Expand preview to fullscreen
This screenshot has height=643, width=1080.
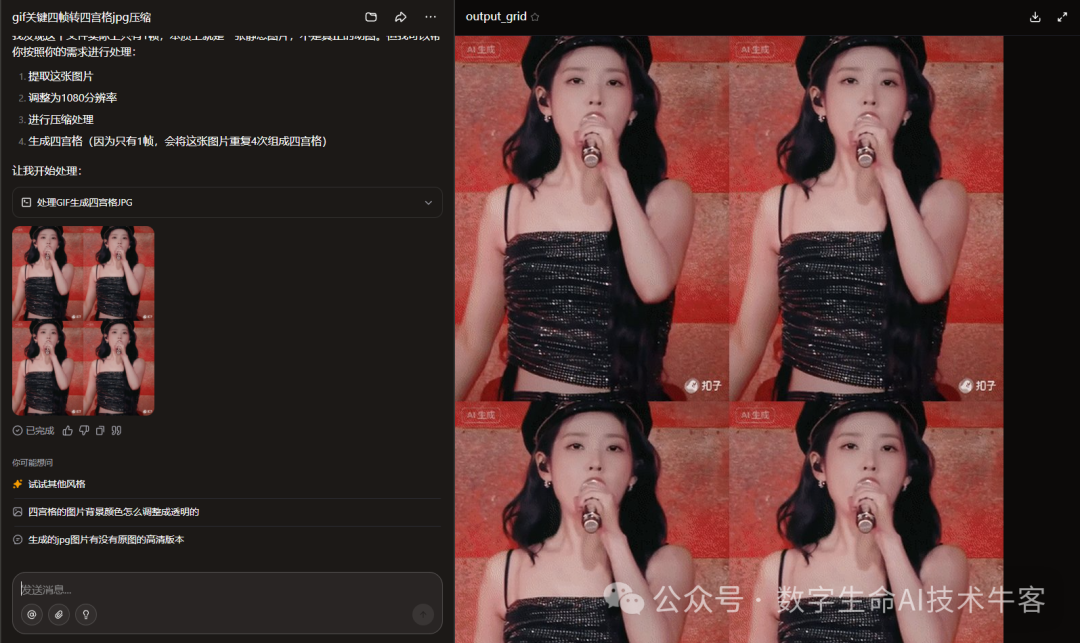pyautogui.click(x=1062, y=17)
